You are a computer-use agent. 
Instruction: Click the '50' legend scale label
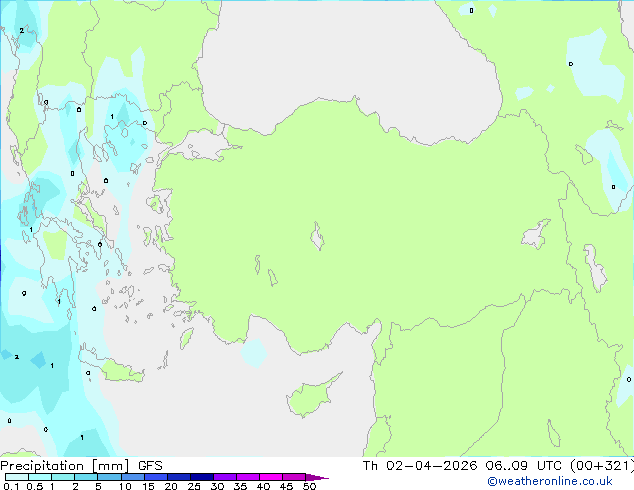[309, 486]
